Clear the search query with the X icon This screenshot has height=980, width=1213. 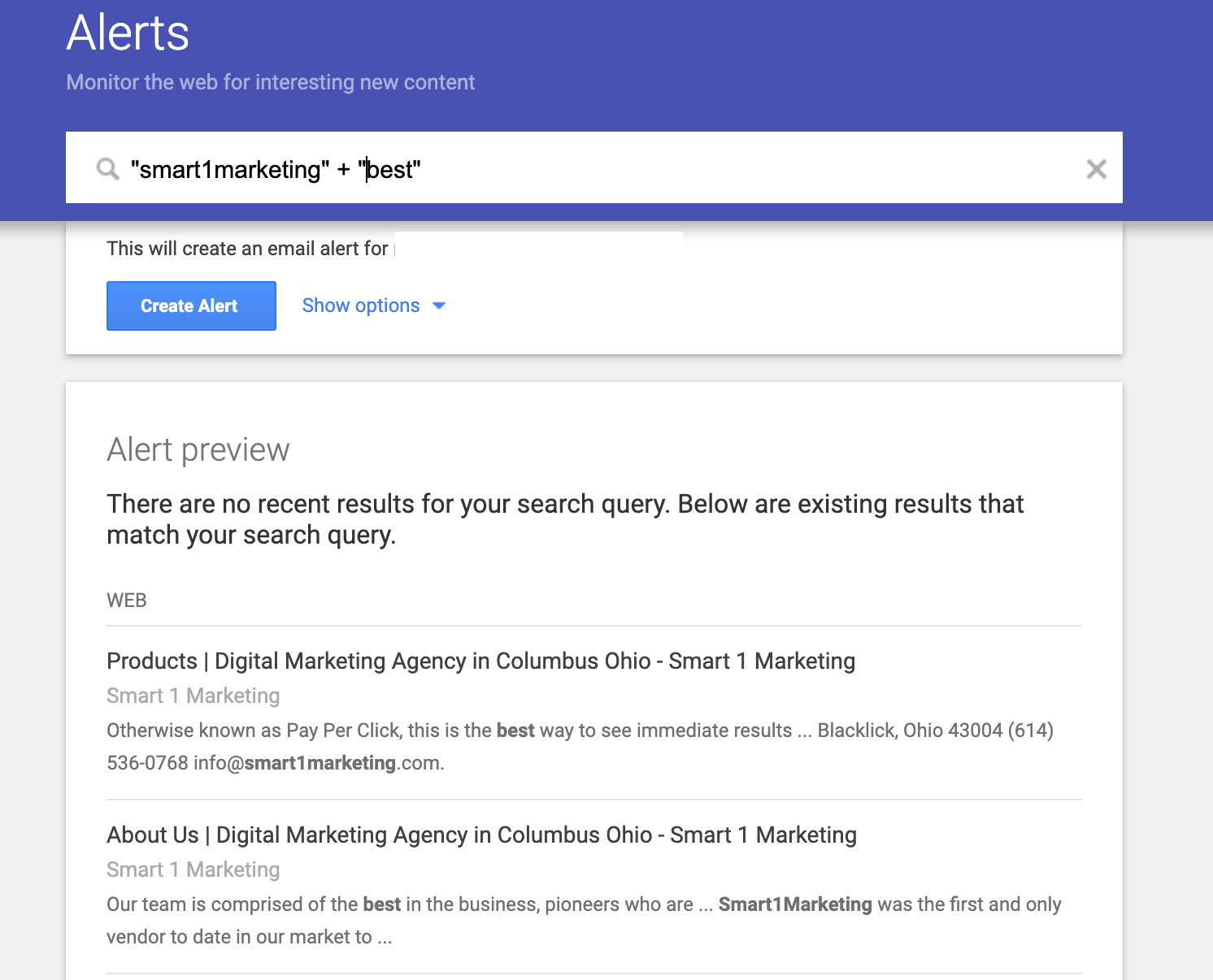(1096, 169)
